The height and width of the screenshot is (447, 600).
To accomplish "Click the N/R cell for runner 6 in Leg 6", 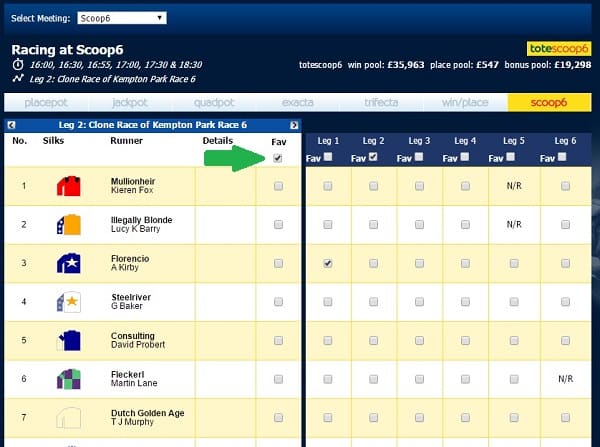I will click(566, 379).
